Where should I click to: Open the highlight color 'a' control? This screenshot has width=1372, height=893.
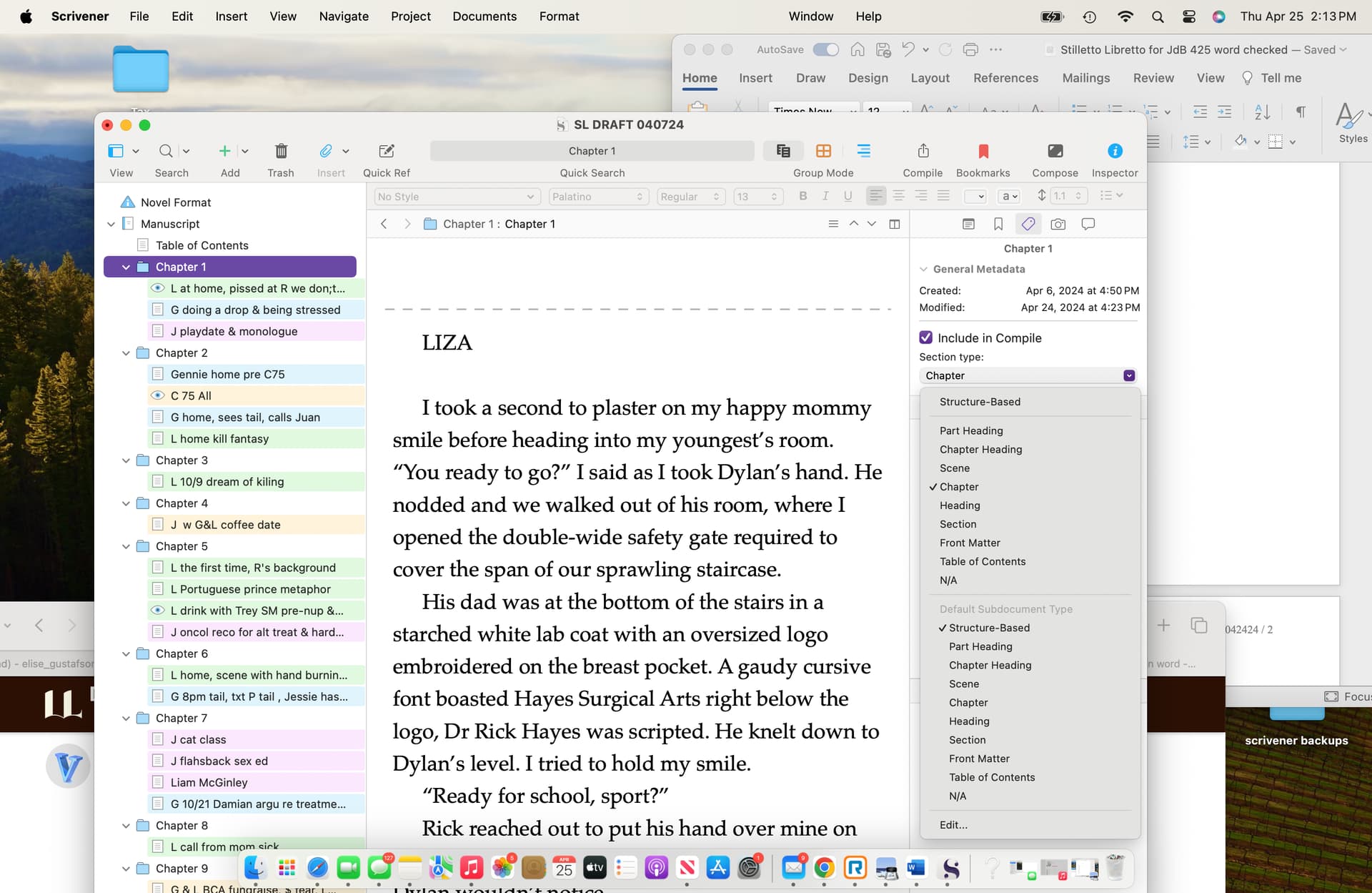point(1009,196)
